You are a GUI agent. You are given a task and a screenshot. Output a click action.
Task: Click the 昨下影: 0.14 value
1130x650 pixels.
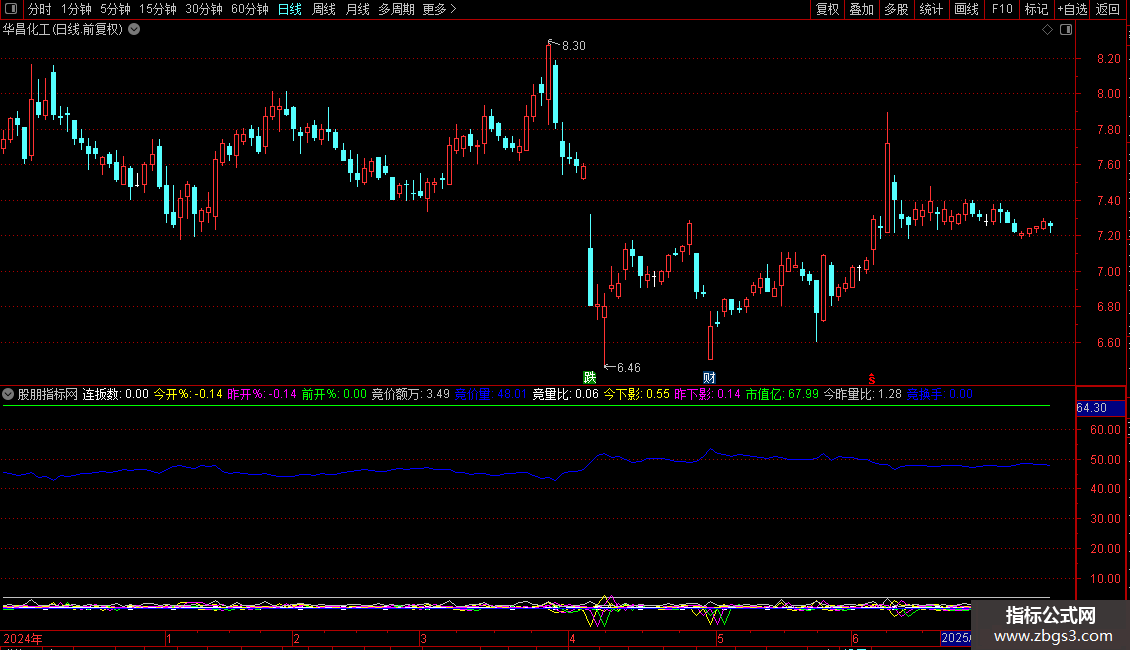tap(708, 394)
